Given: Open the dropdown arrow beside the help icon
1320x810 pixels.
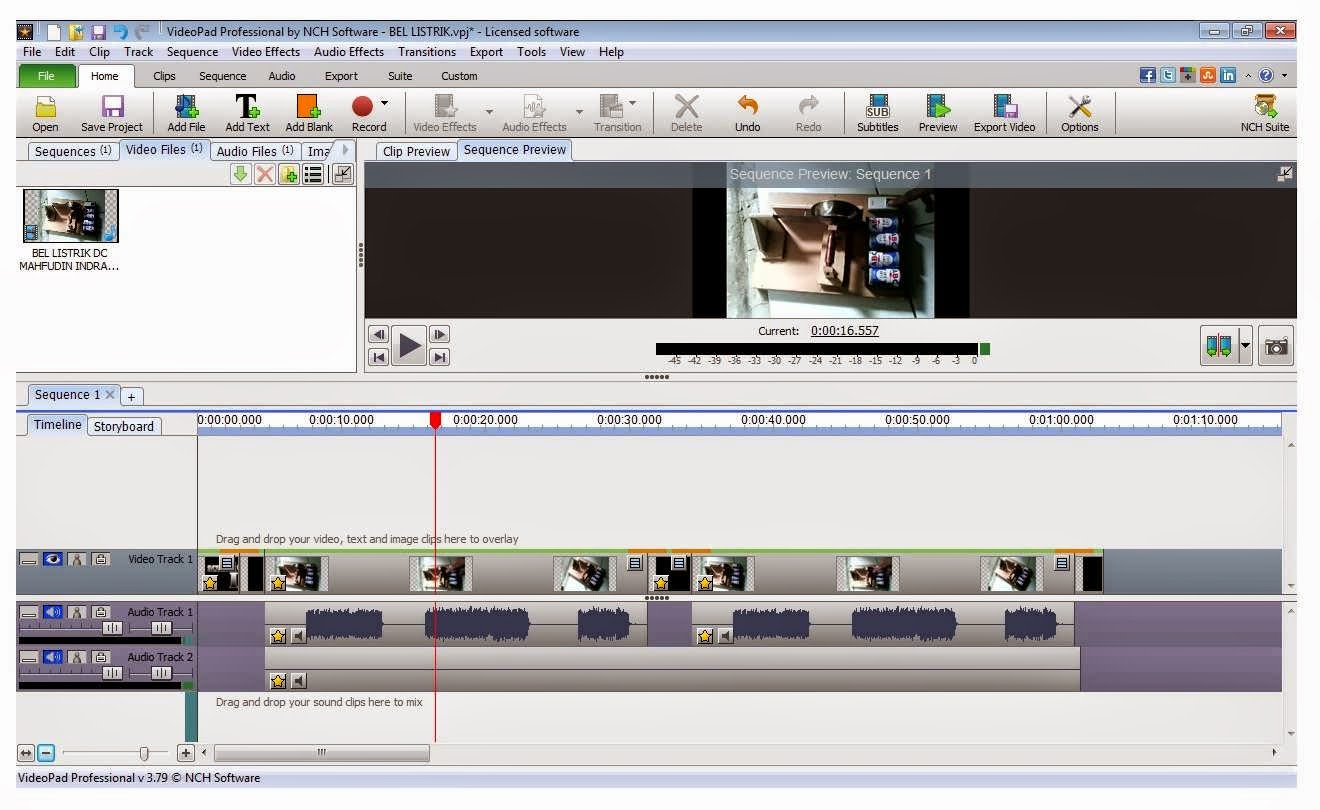Looking at the screenshot, I should click(x=1284, y=75).
